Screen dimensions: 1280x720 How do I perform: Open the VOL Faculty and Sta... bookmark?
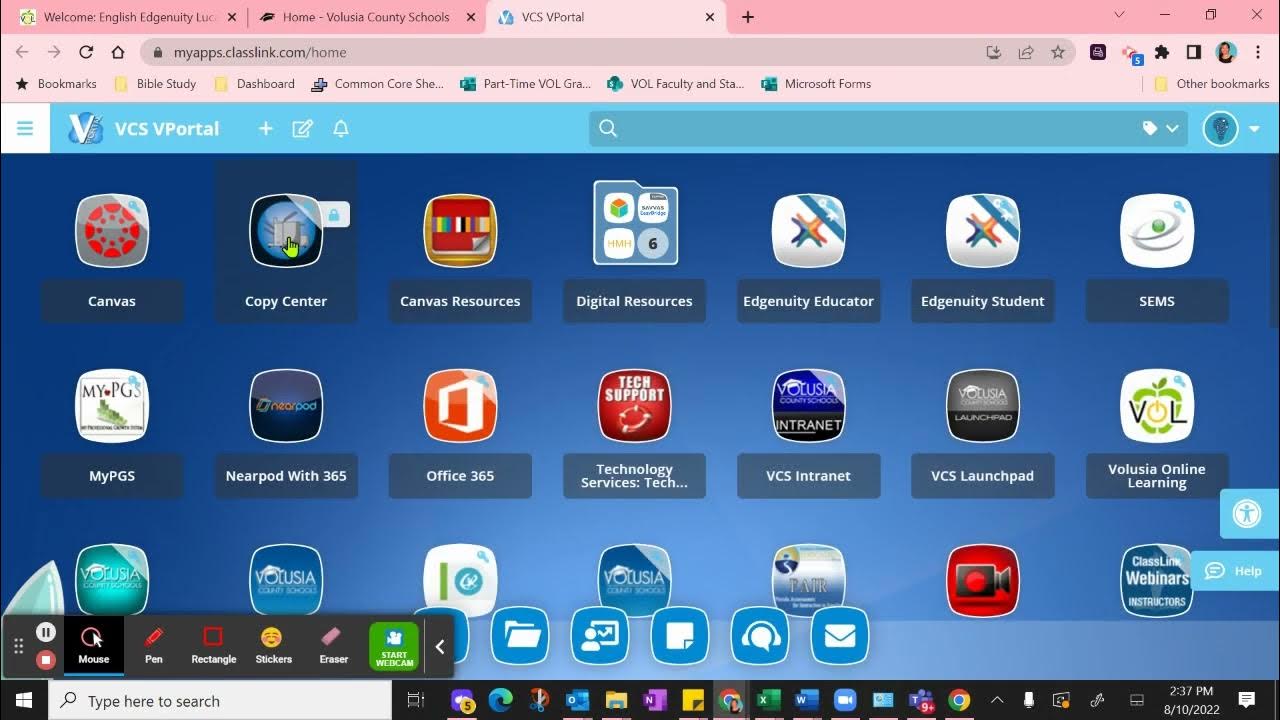pos(676,84)
